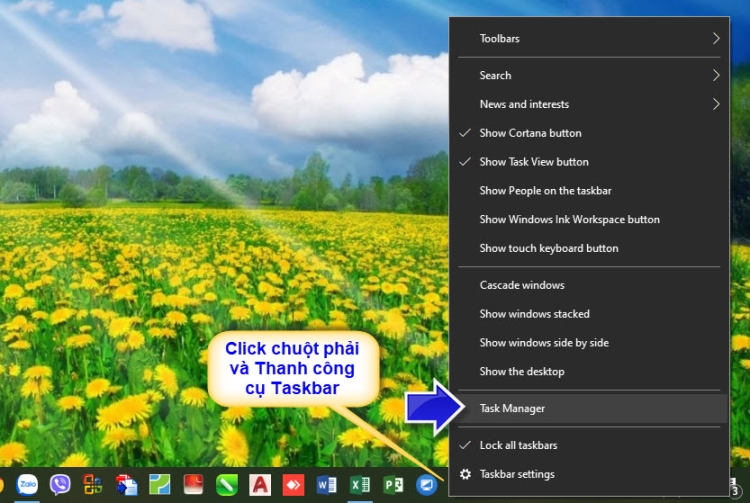Uncheck Show Cortana button

click(x=530, y=133)
